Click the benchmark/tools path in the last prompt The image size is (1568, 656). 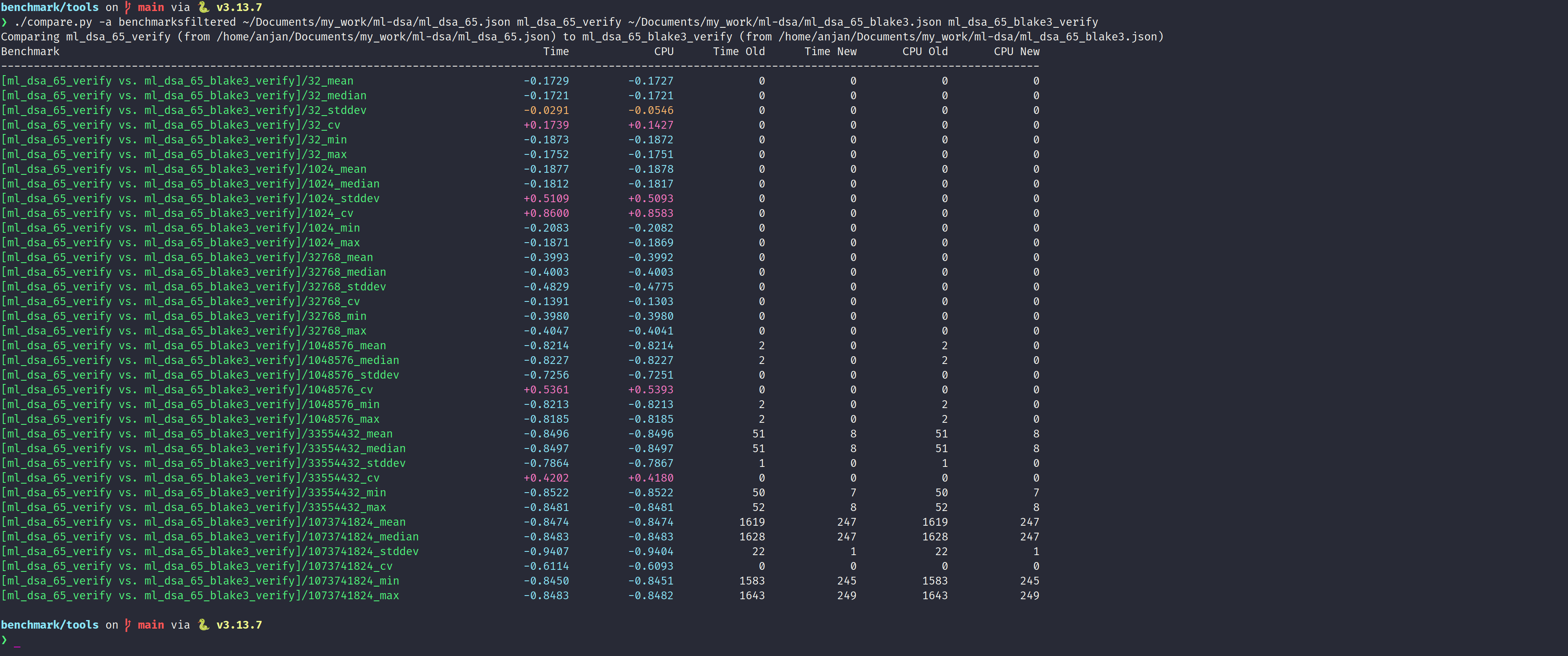(49, 625)
